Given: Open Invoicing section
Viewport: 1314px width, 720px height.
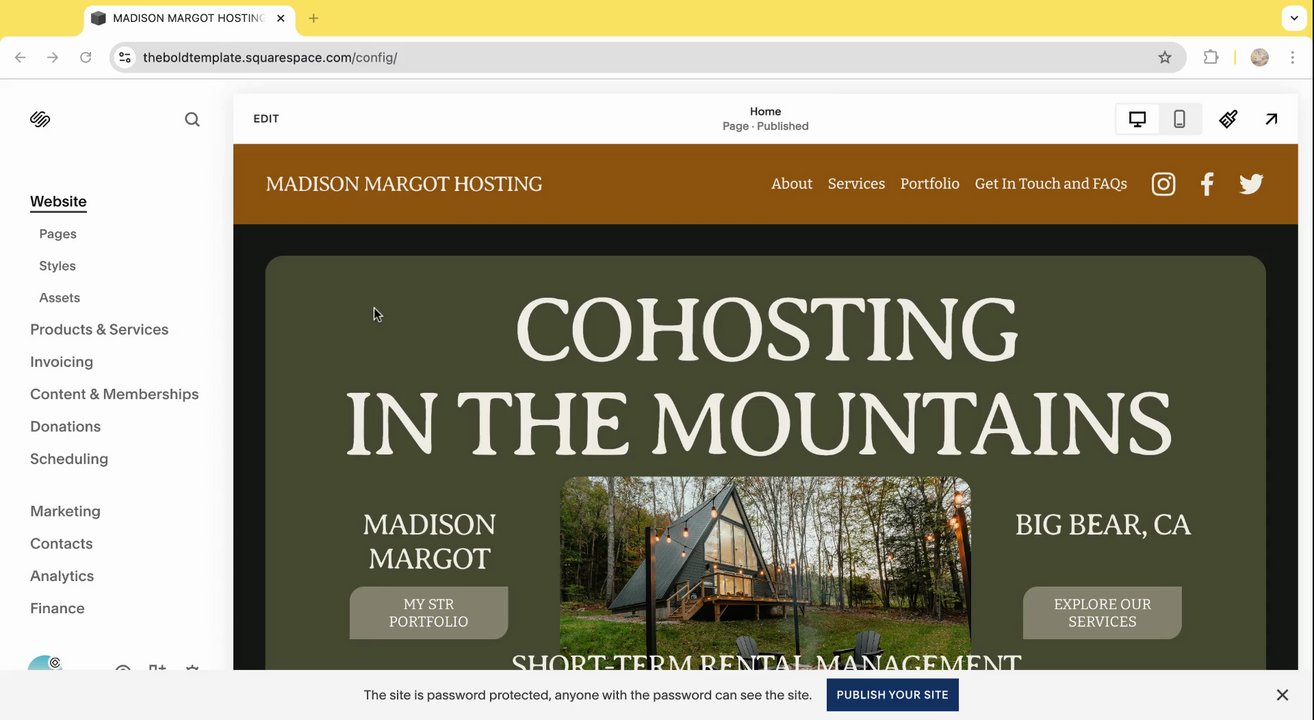Looking at the screenshot, I should pos(61,362).
